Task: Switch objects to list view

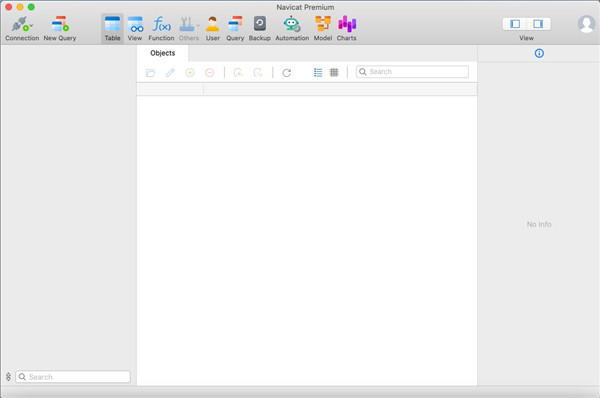Action: tap(318, 72)
